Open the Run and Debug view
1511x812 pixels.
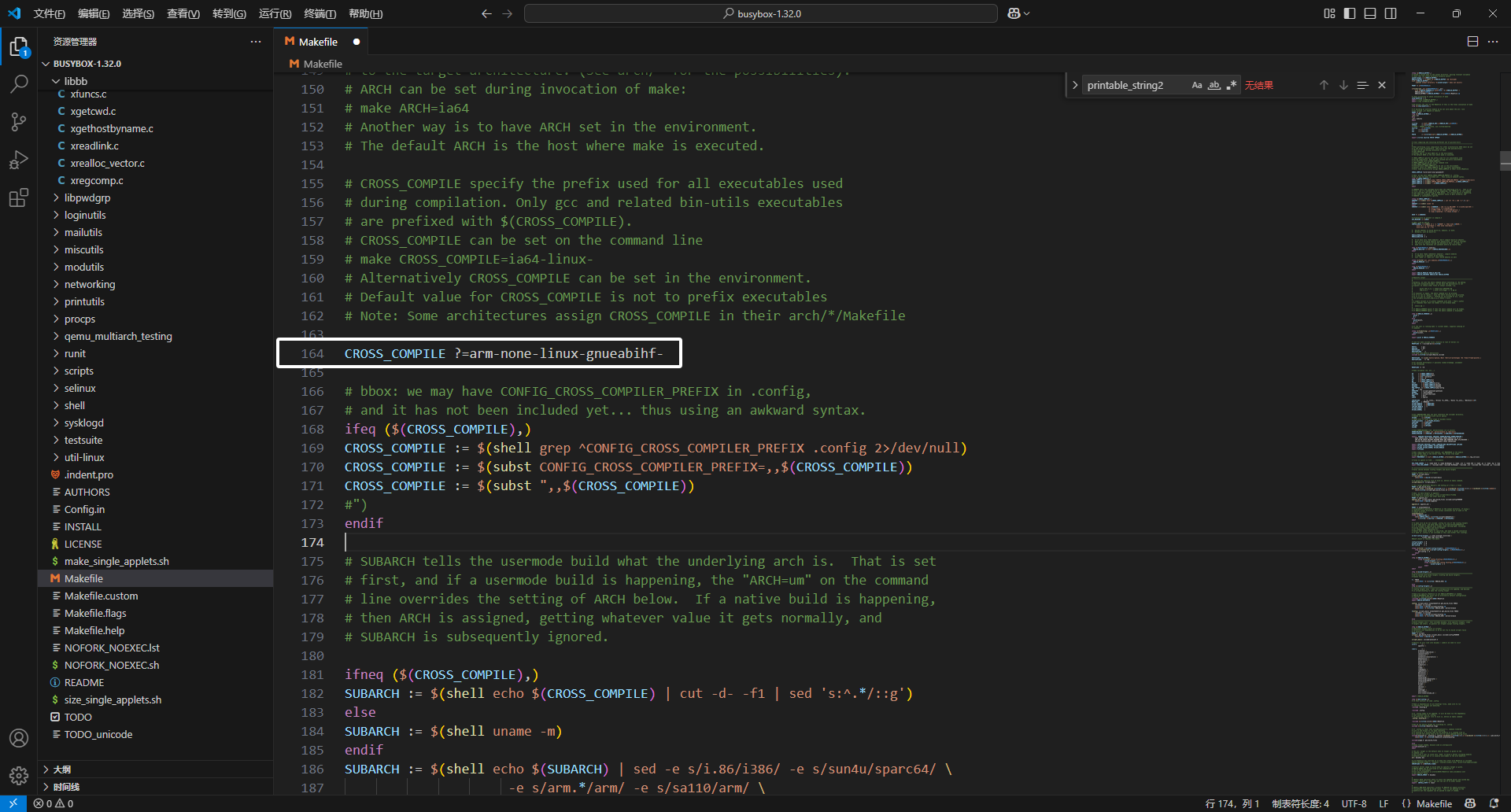click(x=19, y=160)
